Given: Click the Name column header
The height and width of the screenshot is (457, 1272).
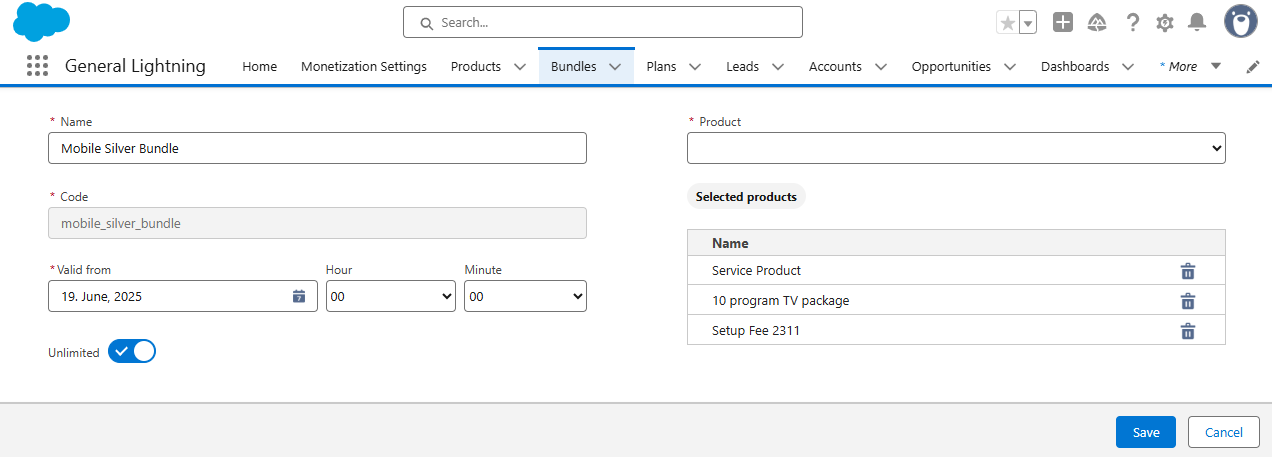Looking at the screenshot, I should click(730, 243).
